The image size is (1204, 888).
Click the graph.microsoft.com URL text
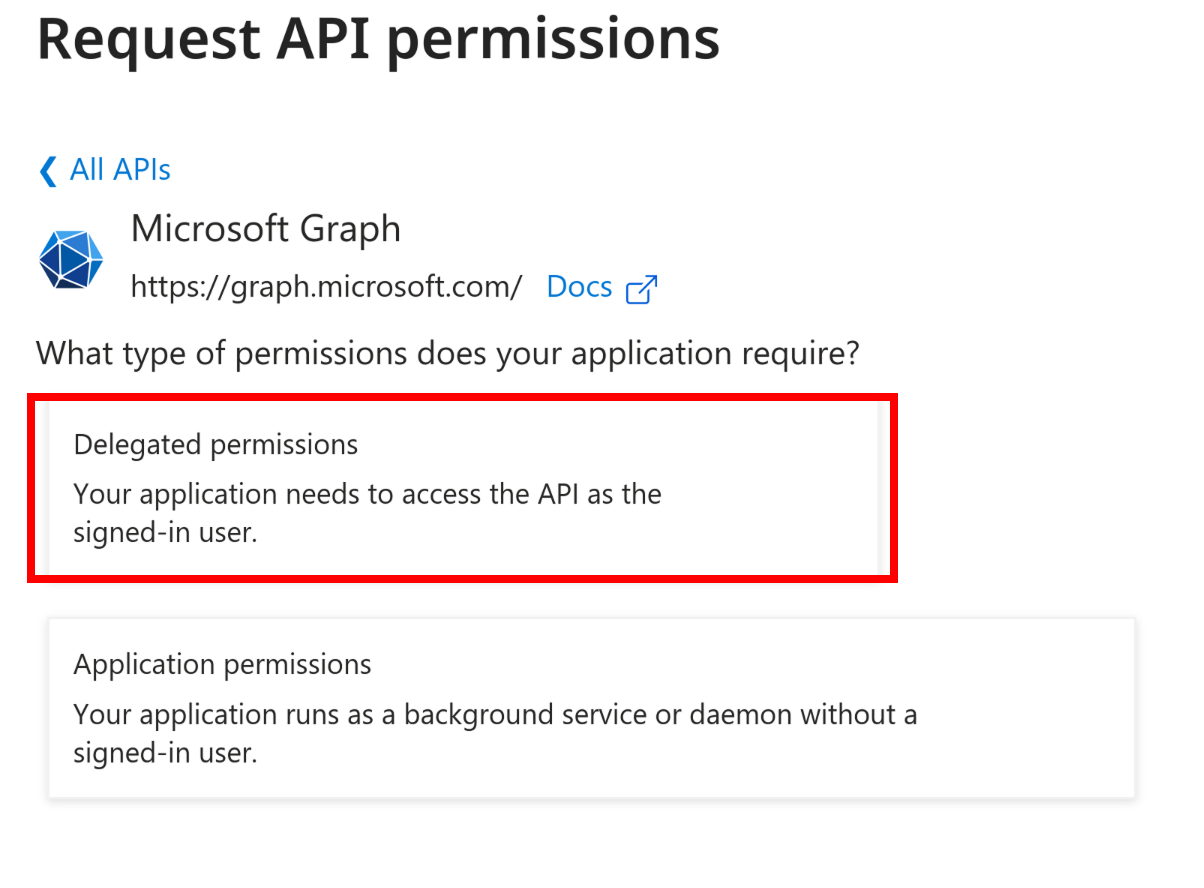[x=326, y=288]
